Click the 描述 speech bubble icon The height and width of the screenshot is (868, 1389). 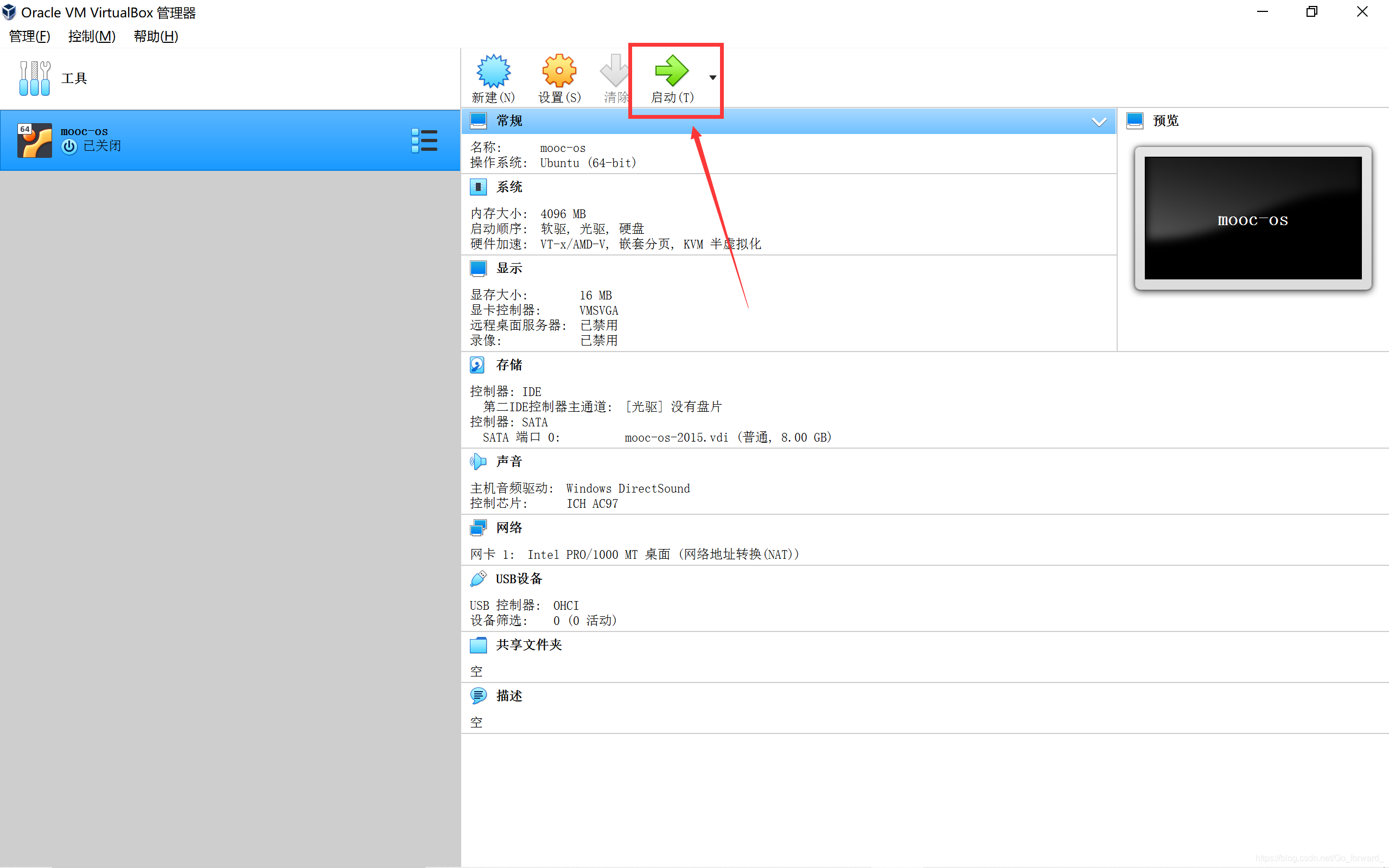pos(478,696)
